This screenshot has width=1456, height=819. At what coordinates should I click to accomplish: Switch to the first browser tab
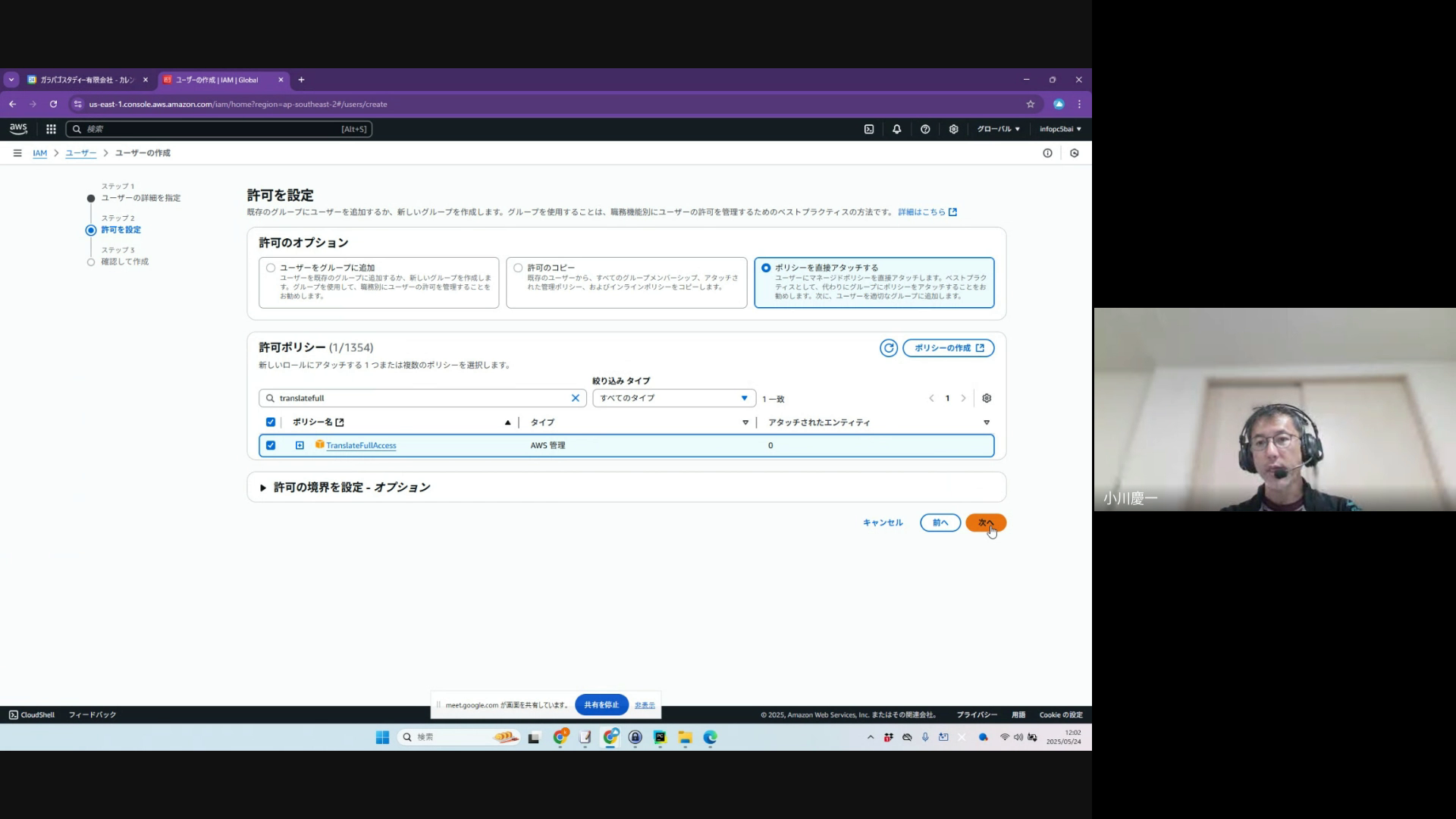[85, 80]
